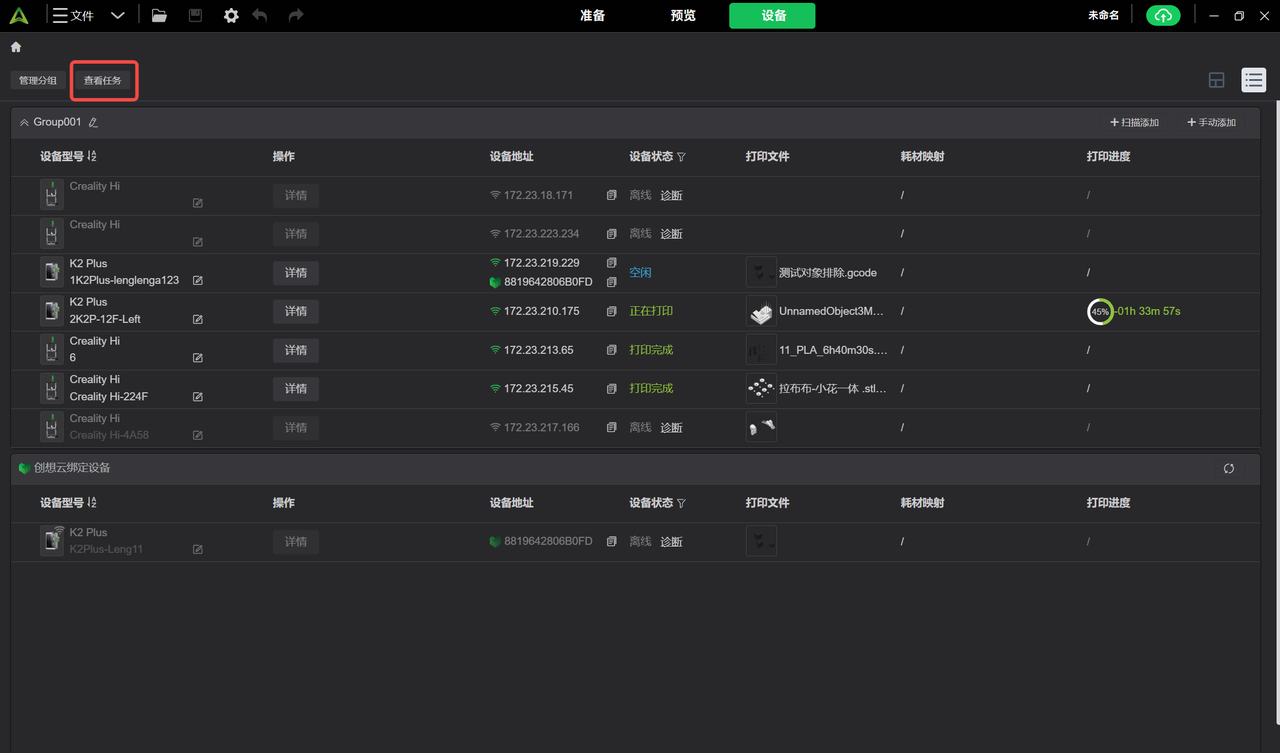The width and height of the screenshot is (1280, 753).
Task: Click 诊断 for device 172.23.18.171
Action: pyautogui.click(x=672, y=196)
